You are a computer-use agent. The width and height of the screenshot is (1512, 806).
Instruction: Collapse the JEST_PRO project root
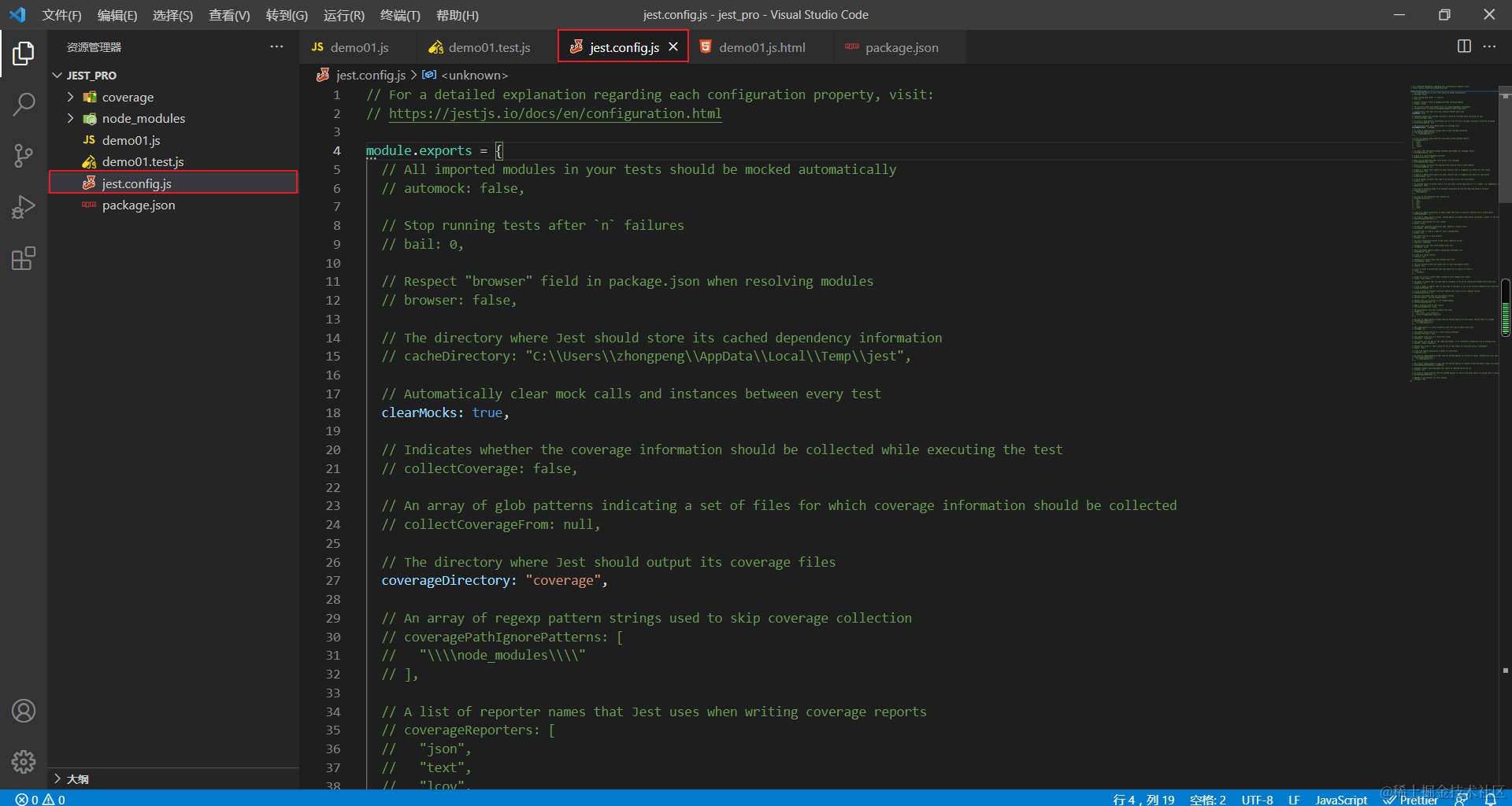[57, 75]
